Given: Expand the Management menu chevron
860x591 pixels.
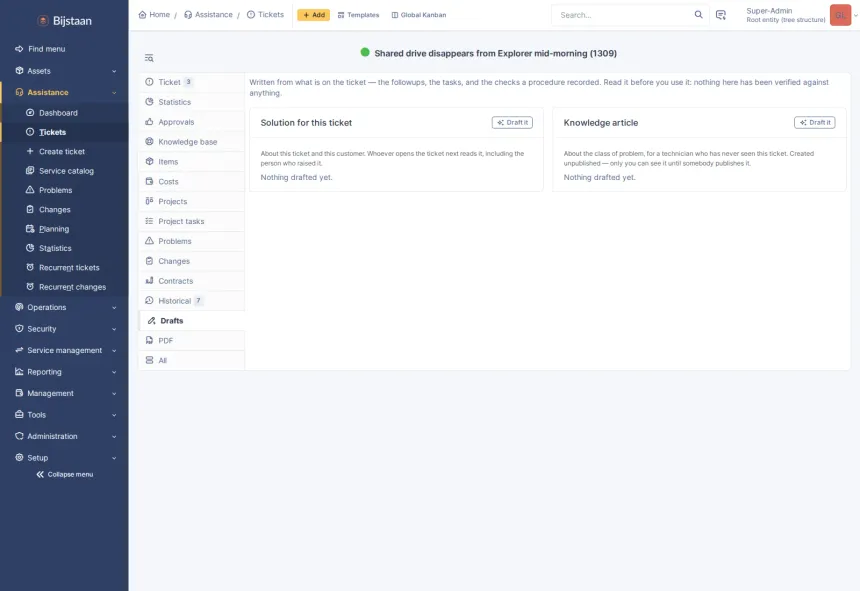Looking at the screenshot, I should [x=114, y=393].
